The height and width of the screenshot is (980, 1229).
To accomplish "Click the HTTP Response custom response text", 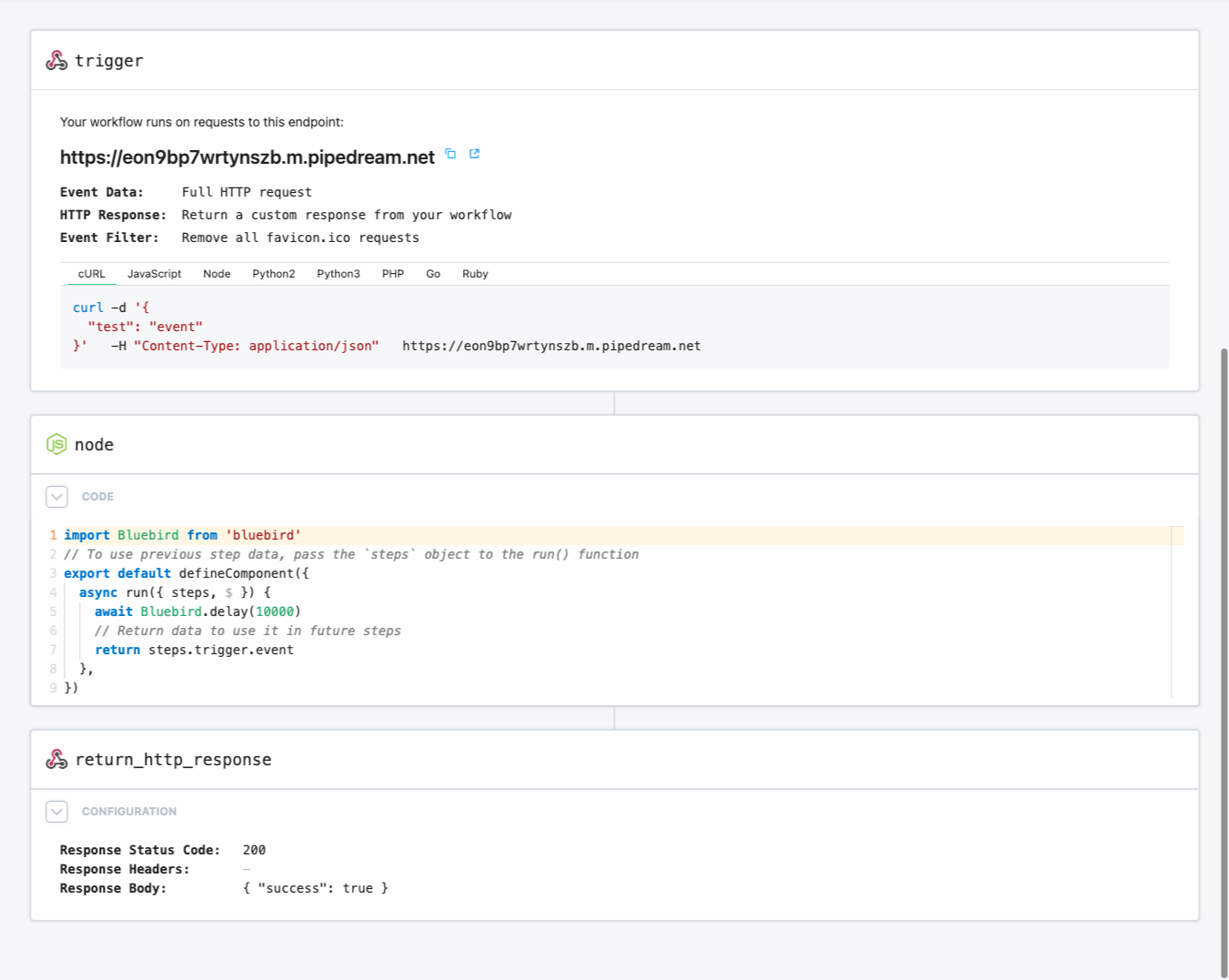I will [347, 215].
